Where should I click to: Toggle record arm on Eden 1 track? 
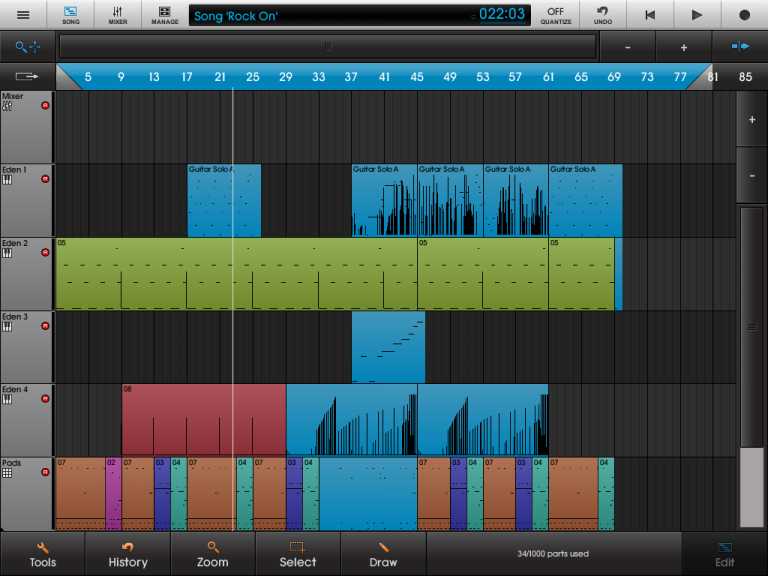point(45,179)
